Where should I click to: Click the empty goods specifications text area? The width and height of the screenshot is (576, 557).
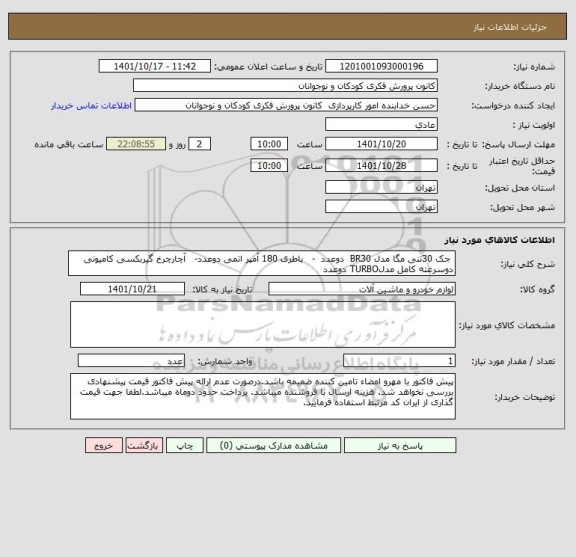tap(263, 324)
